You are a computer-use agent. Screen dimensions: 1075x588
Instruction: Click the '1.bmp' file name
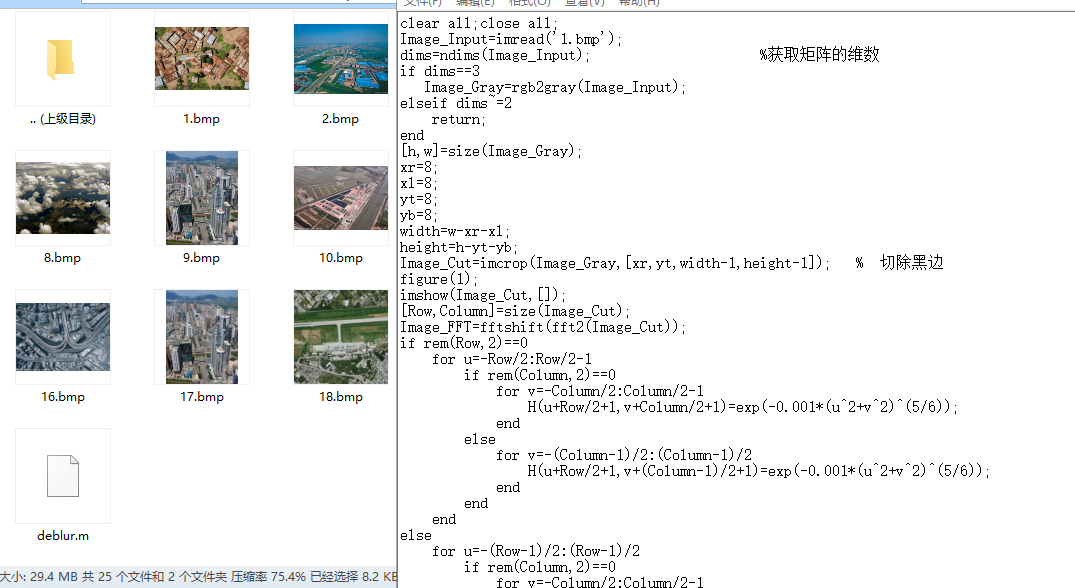(x=202, y=119)
